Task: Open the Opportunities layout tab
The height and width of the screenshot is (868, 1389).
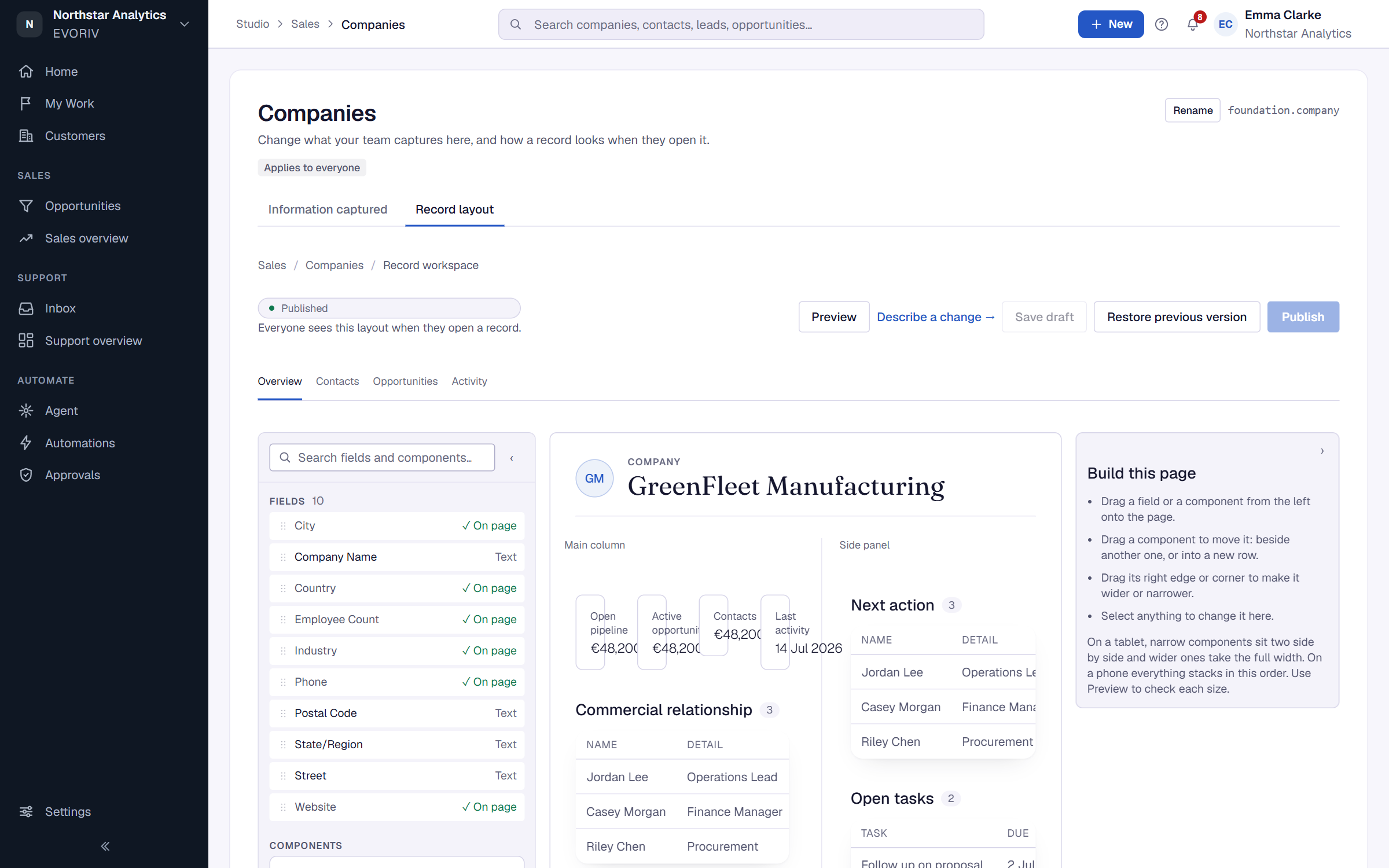Action: 405,381
